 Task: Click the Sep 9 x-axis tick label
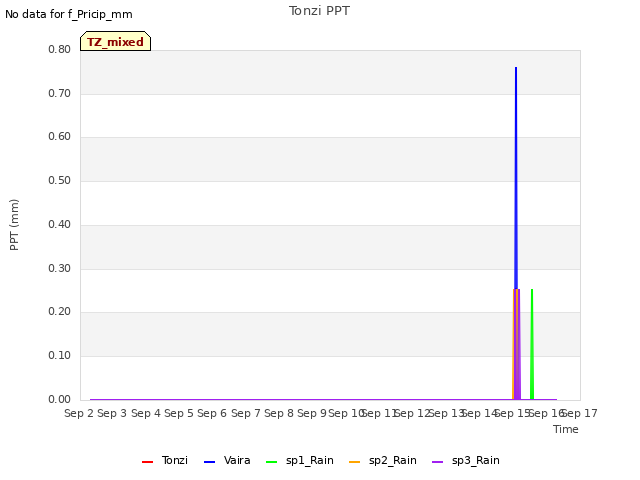pyautogui.click(x=312, y=413)
